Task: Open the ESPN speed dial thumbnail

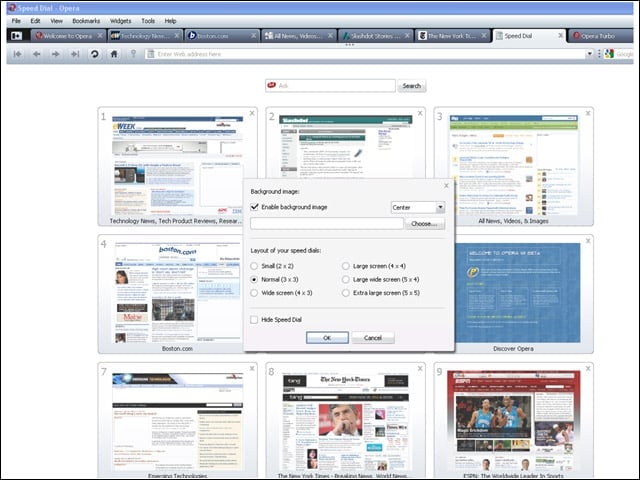Action: (513, 421)
